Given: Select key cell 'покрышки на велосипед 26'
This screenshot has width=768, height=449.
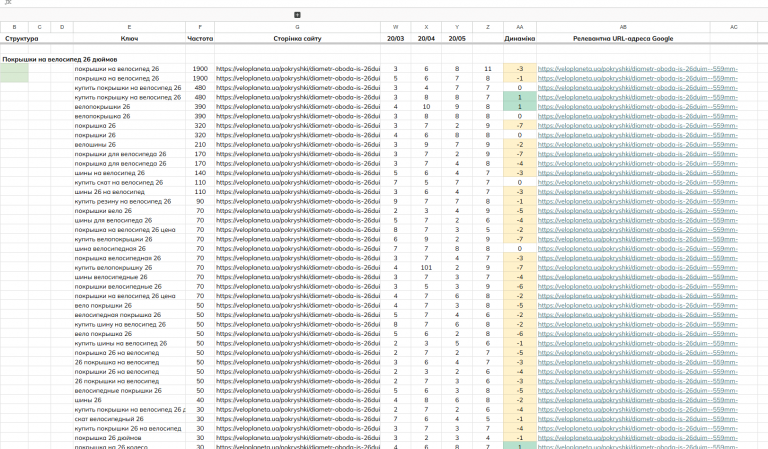Looking at the screenshot, I should point(129,69).
